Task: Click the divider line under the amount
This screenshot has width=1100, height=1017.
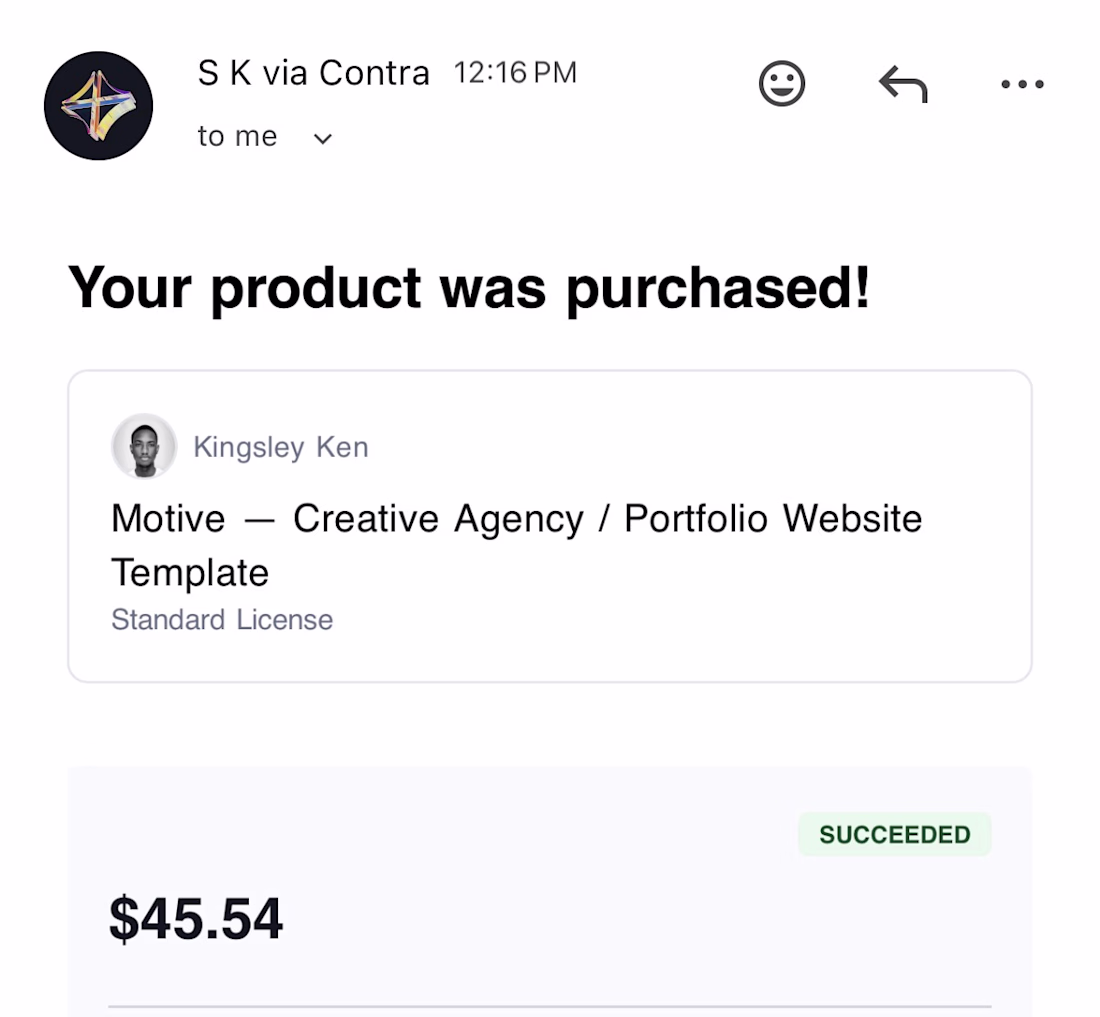Action: (x=549, y=1005)
